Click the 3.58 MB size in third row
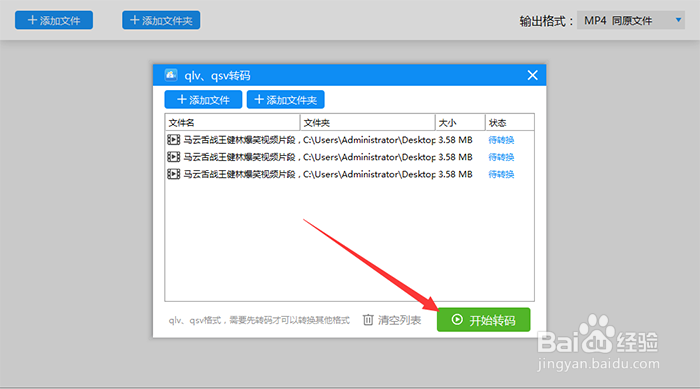The height and width of the screenshot is (389, 700). pyautogui.click(x=455, y=174)
